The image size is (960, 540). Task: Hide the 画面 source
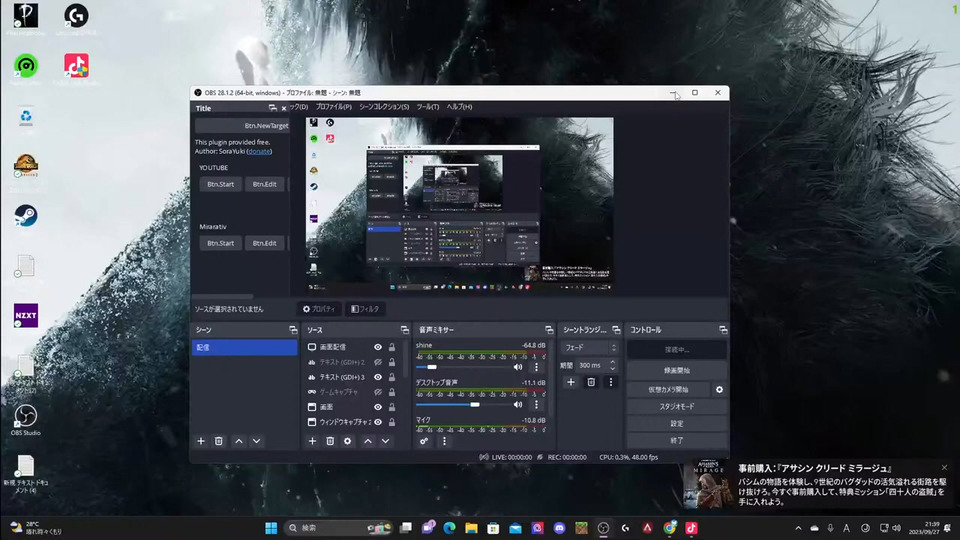(x=378, y=407)
